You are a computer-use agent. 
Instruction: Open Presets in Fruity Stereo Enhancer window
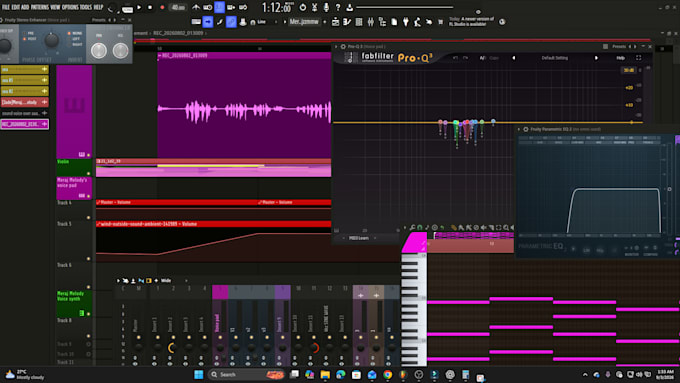(x=98, y=20)
